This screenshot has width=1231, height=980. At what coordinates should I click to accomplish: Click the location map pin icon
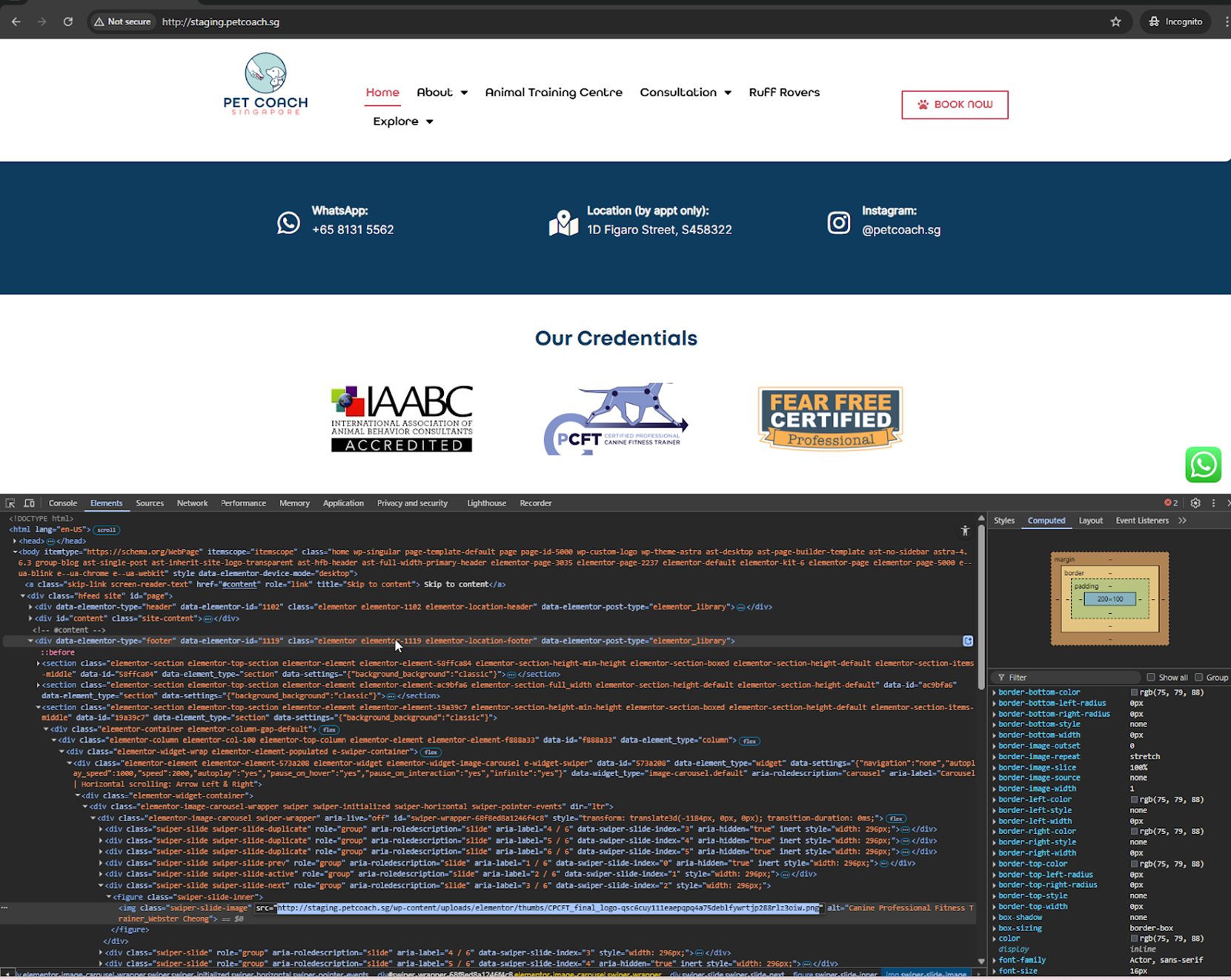563,222
